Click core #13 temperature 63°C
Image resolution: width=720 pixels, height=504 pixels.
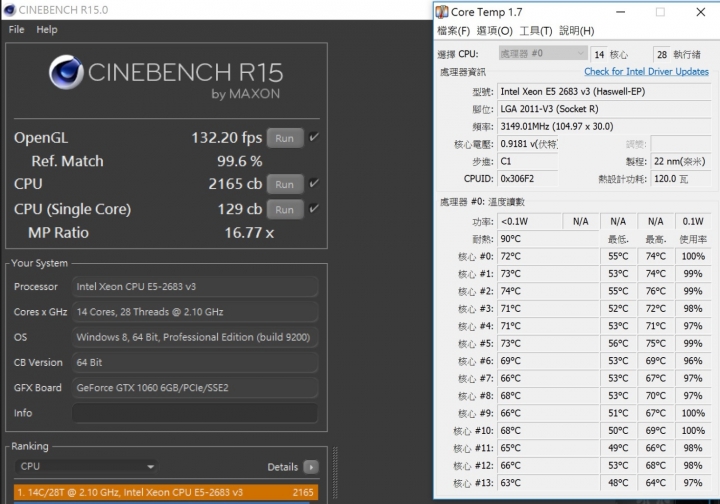(548, 483)
